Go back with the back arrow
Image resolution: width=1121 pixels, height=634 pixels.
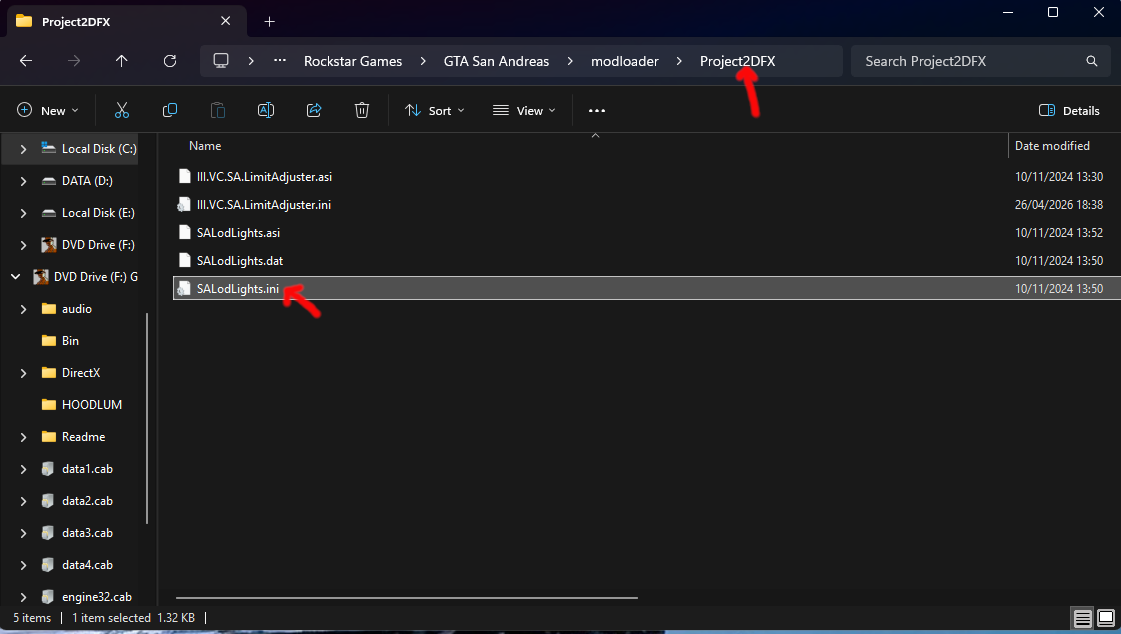(x=26, y=61)
